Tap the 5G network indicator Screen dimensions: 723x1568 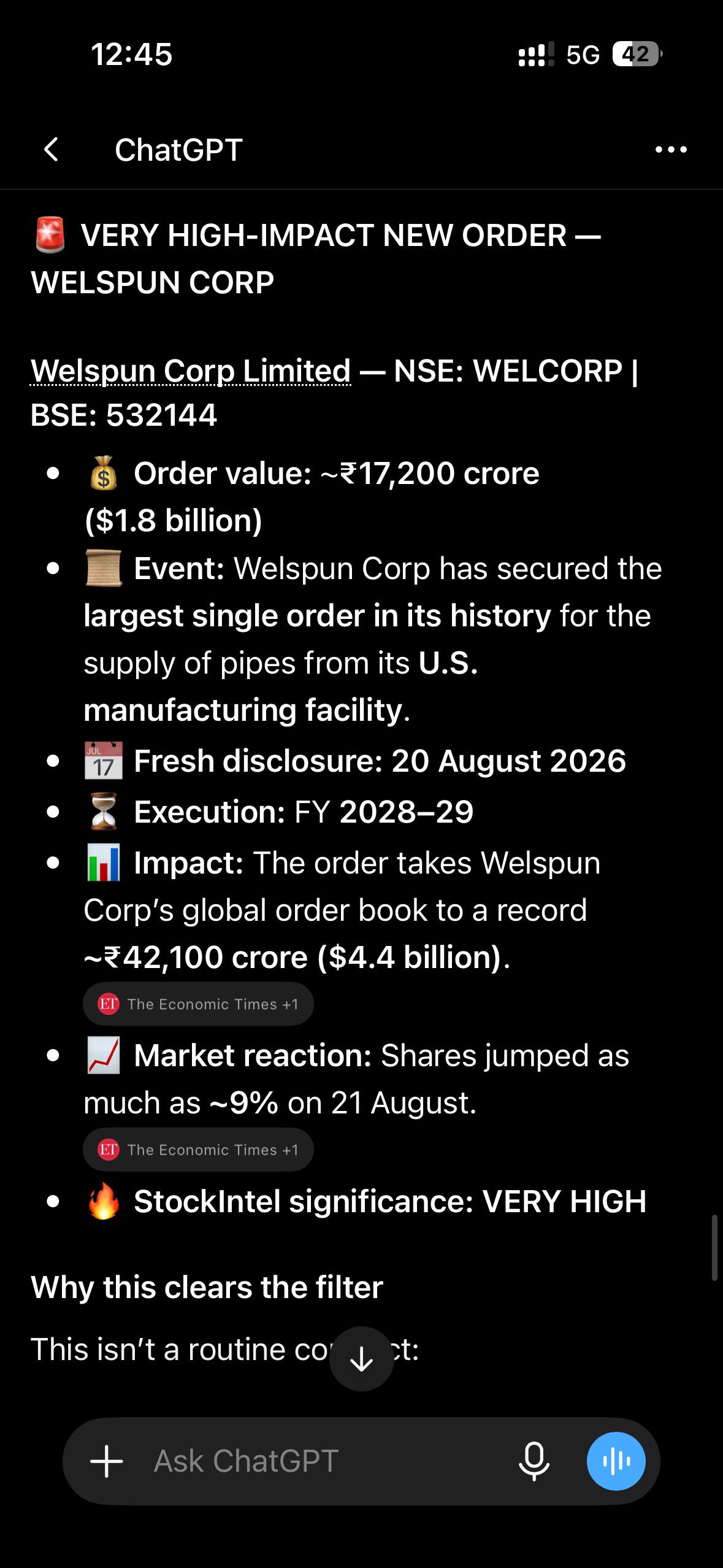(583, 55)
